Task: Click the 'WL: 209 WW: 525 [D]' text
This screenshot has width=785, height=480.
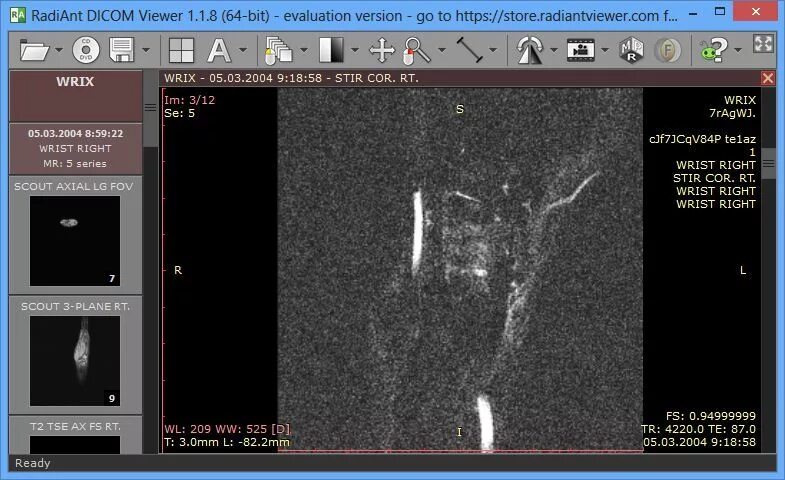Action: tap(227, 429)
